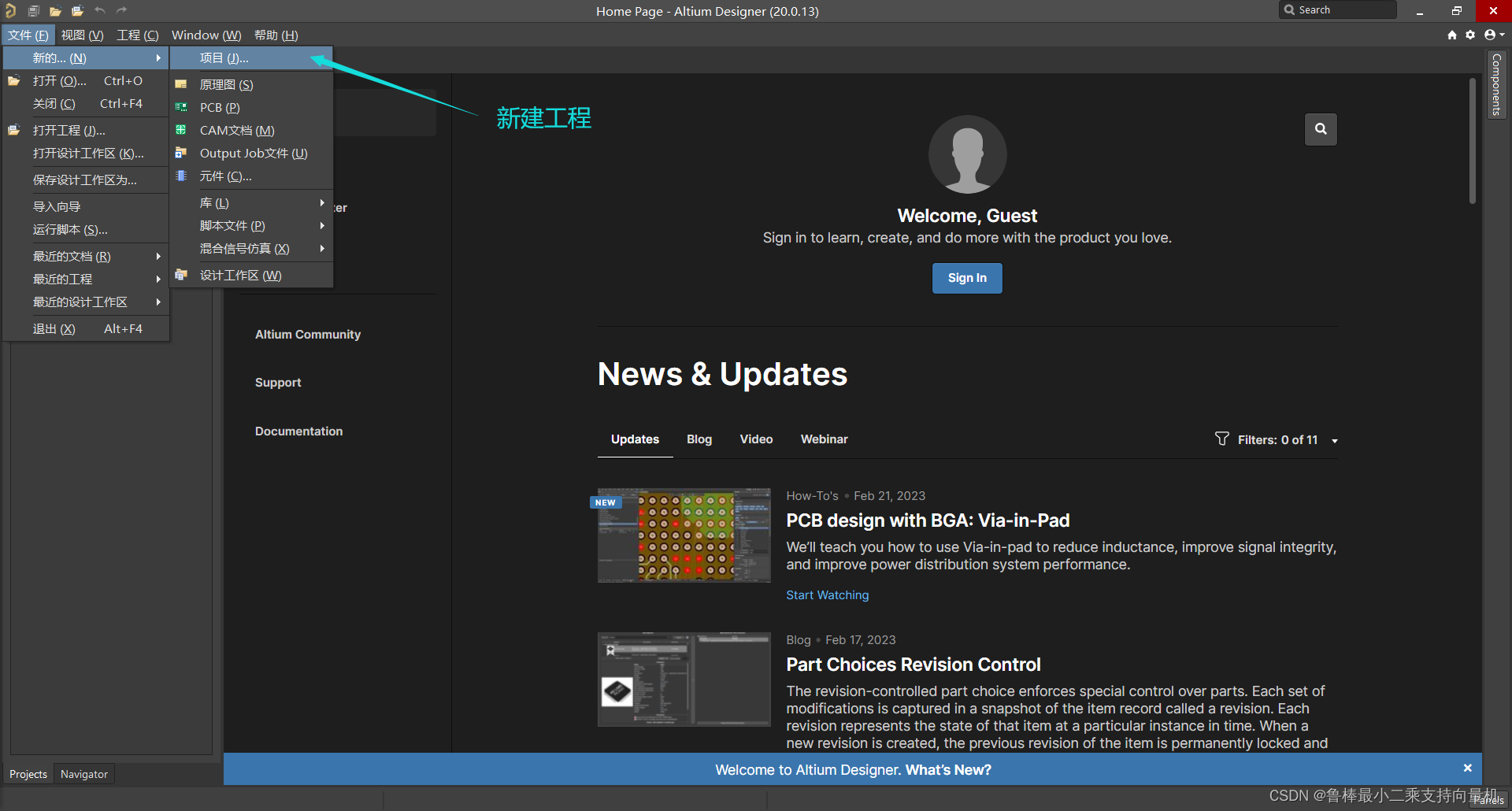The height and width of the screenshot is (811, 1512).
Task: Click the Save All documents toolbar icon
Action: 34,11
